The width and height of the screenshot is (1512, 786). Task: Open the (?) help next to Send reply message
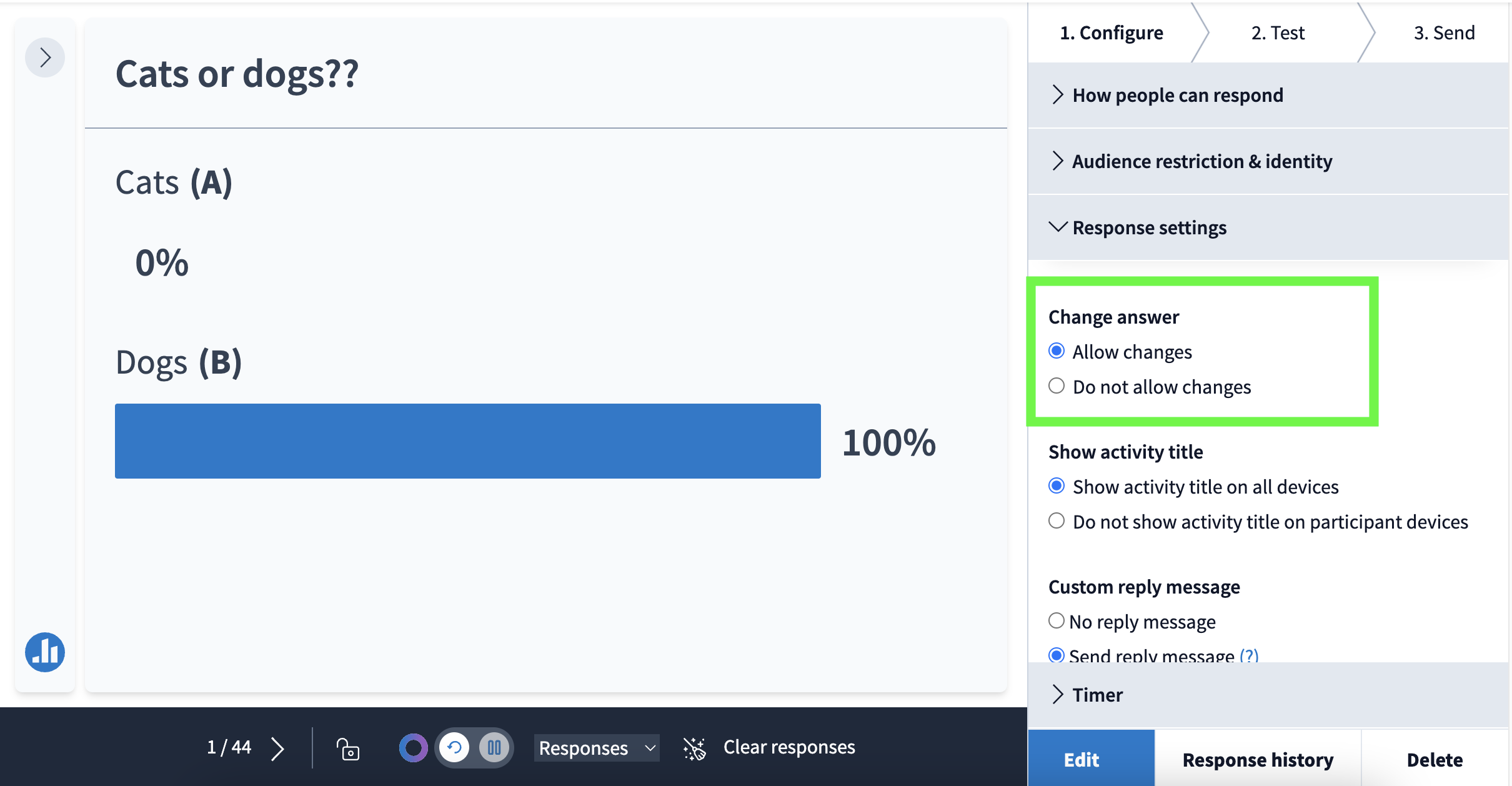coord(1249,656)
